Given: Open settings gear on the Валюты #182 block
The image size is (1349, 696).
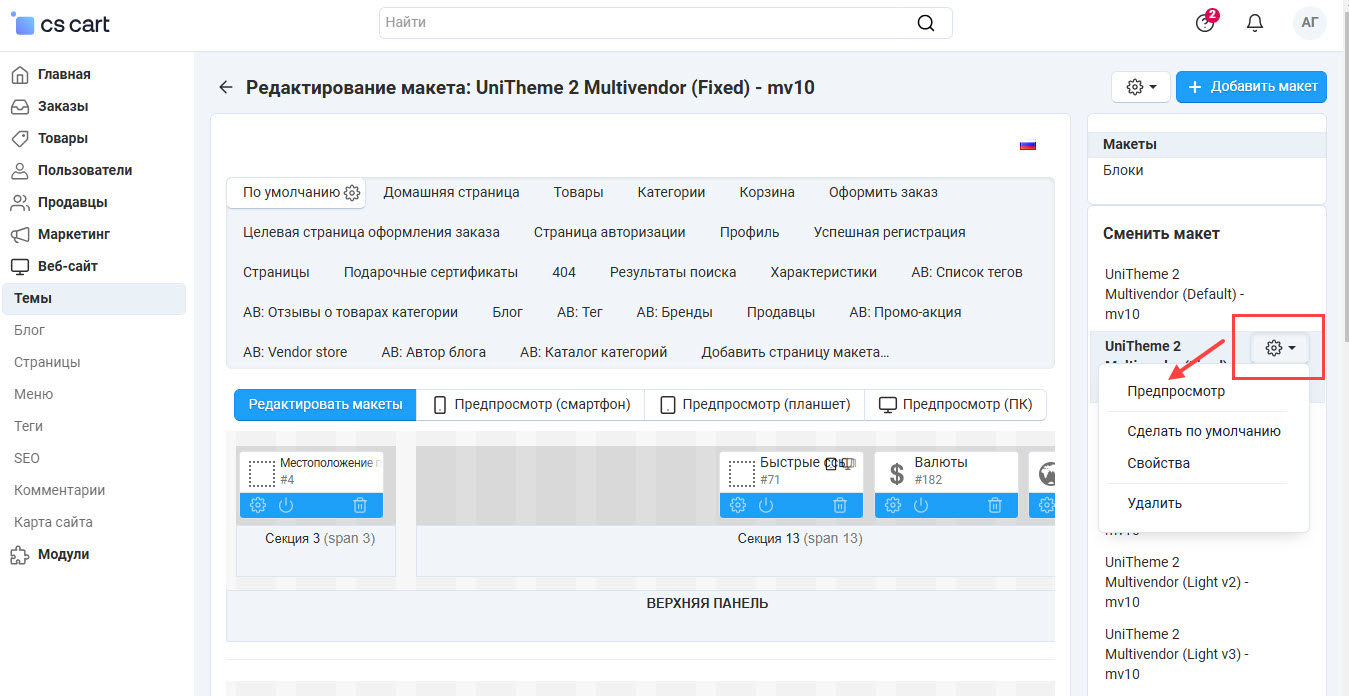Looking at the screenshot, I should (893, 505).
